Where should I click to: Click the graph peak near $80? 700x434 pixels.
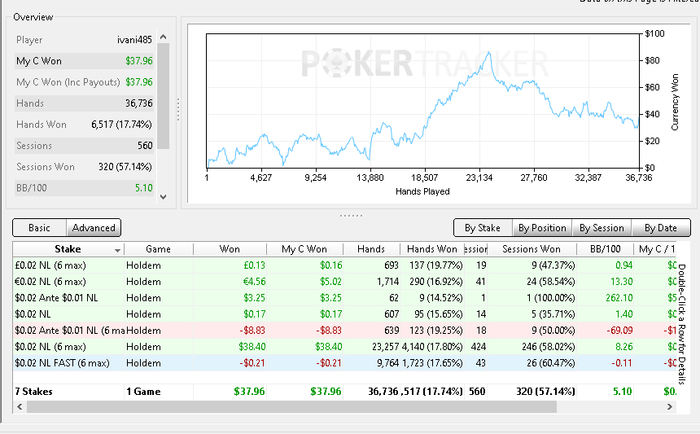[489, 54]
